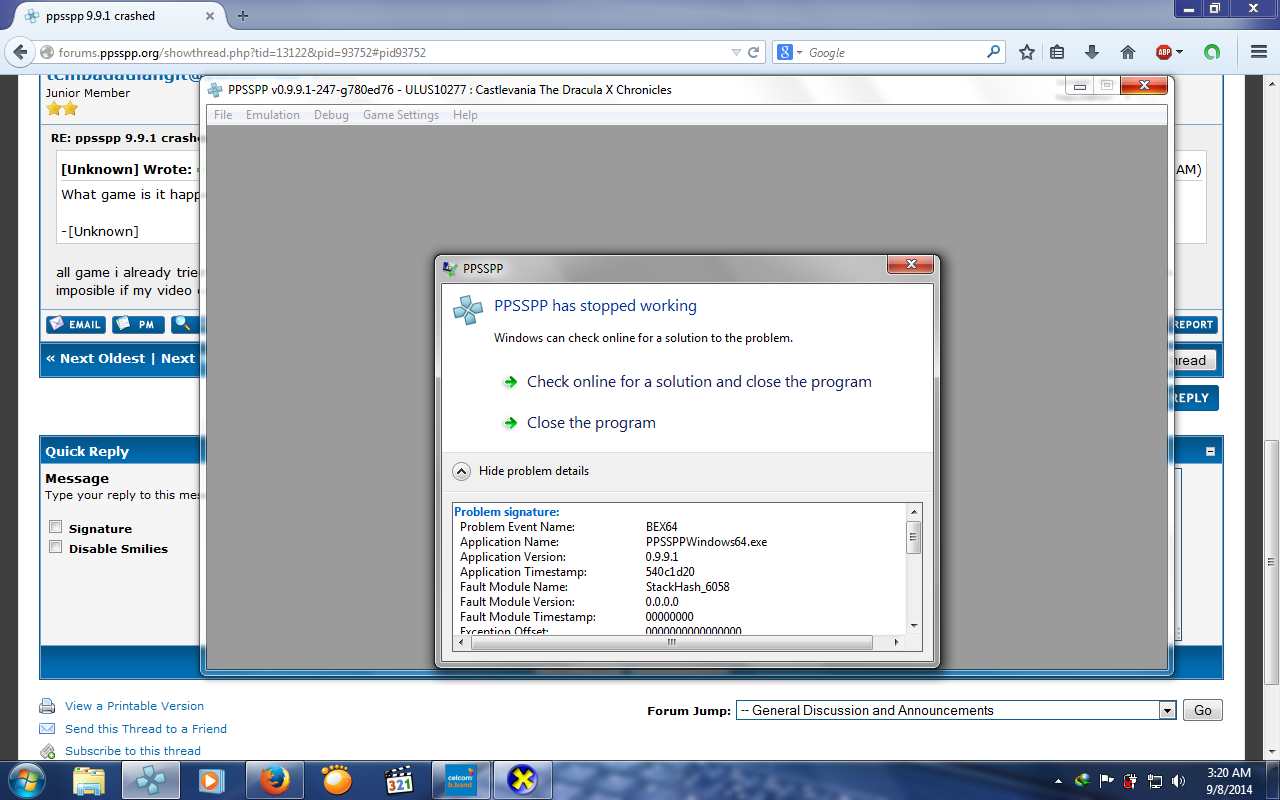Click the horizontal scrollbar in problem details

[x=671, y=643]
